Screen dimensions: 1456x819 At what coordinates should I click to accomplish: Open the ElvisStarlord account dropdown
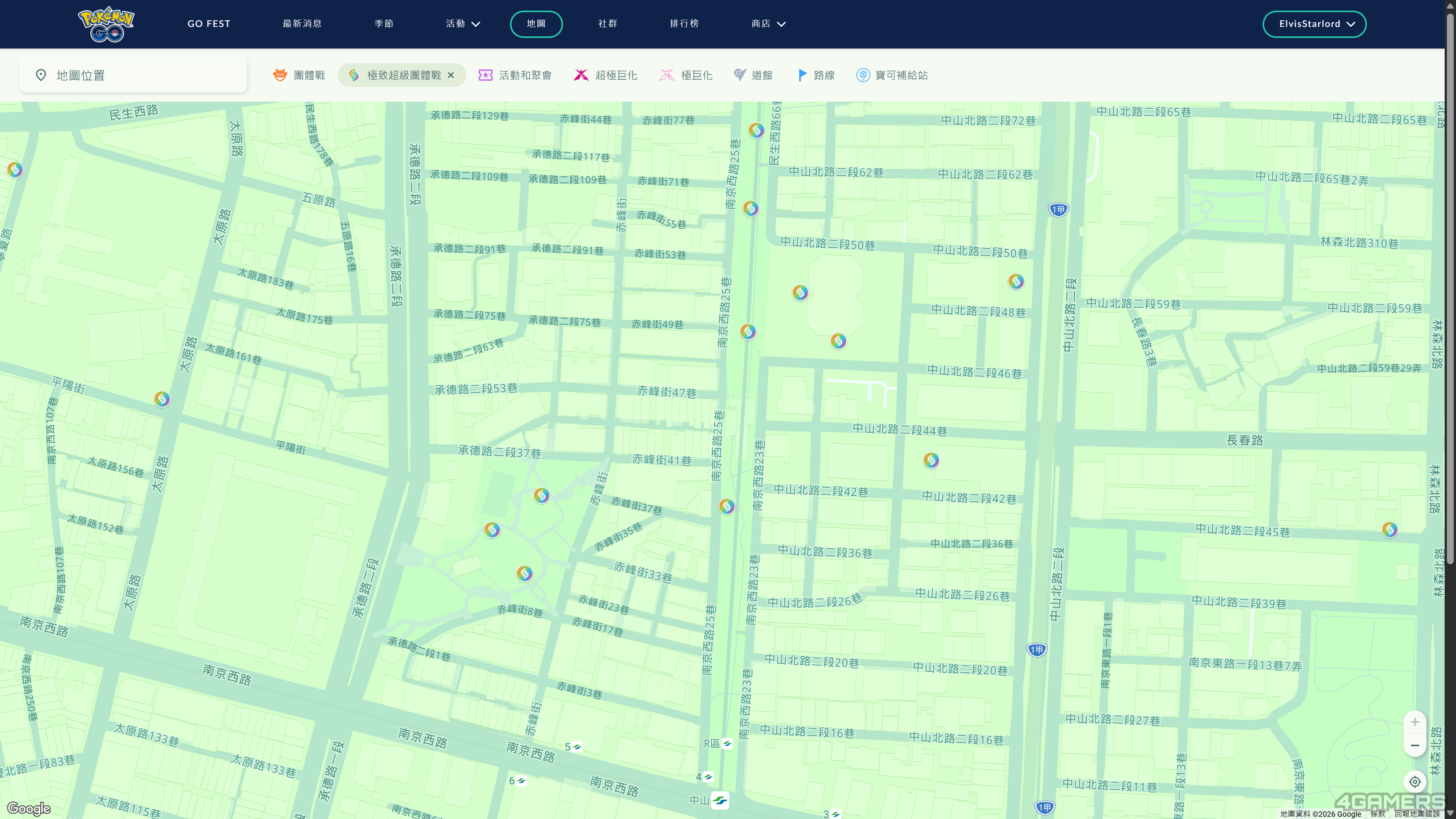click(1315, 24)
